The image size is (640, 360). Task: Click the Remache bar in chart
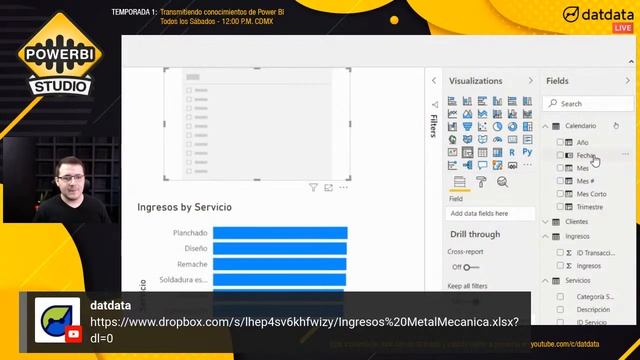point(280,264)
